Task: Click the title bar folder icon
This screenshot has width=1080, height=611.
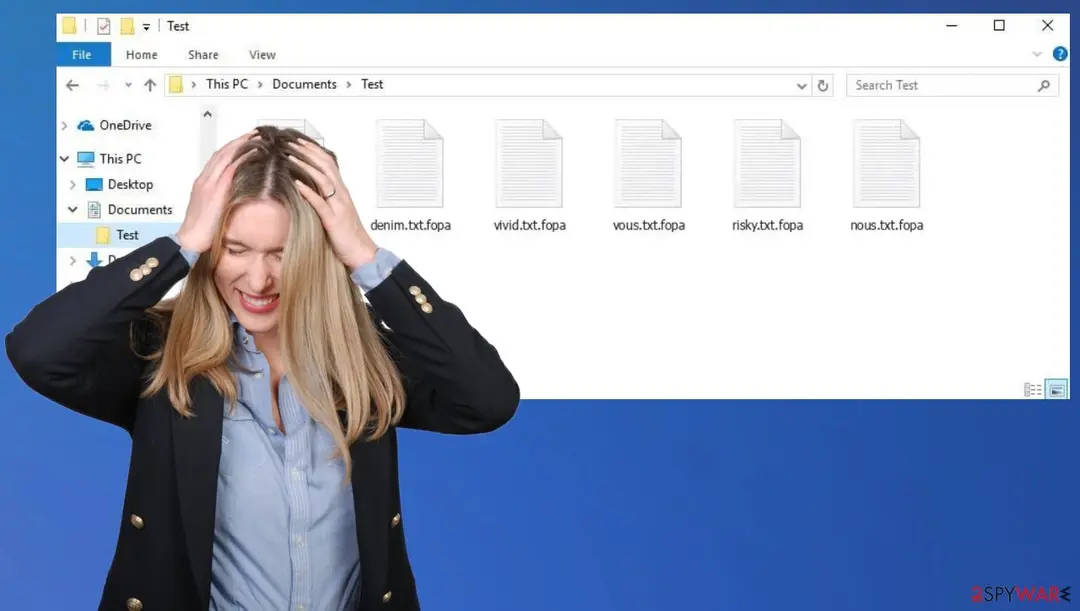Action: pyautogui.click(x=69, y=25)
